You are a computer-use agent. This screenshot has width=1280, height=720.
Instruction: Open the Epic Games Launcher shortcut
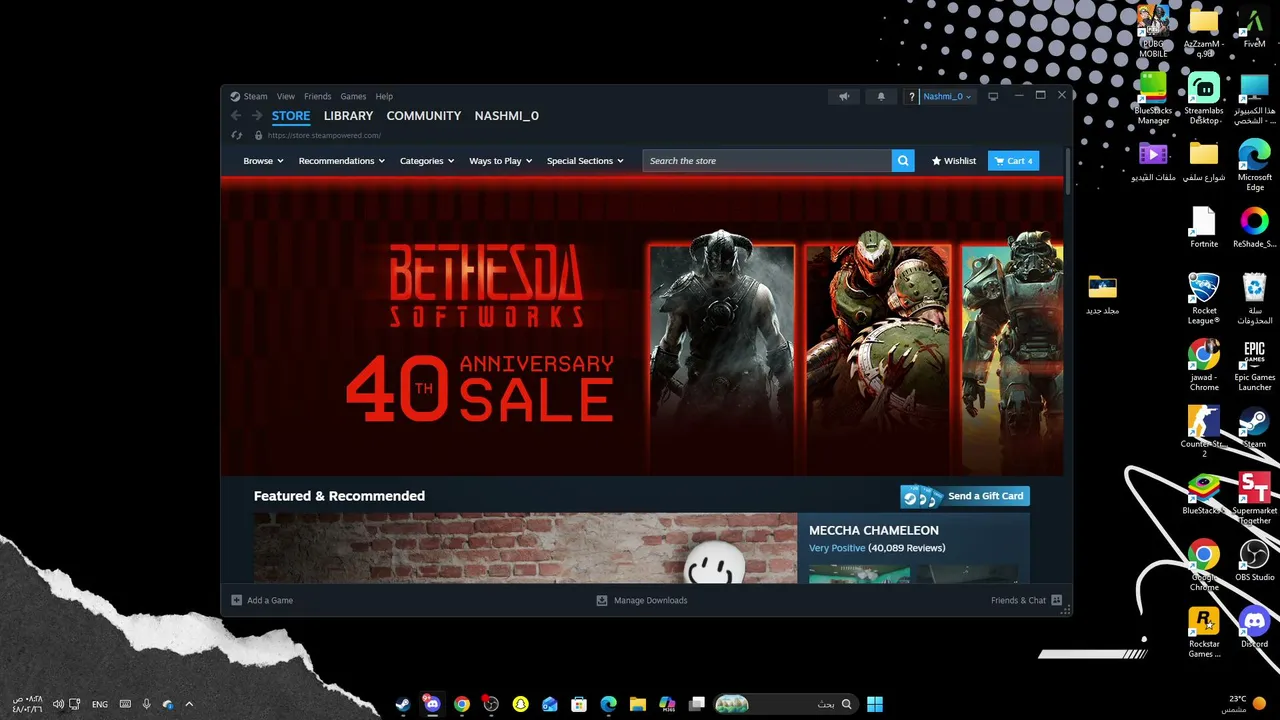point(1254,366)
